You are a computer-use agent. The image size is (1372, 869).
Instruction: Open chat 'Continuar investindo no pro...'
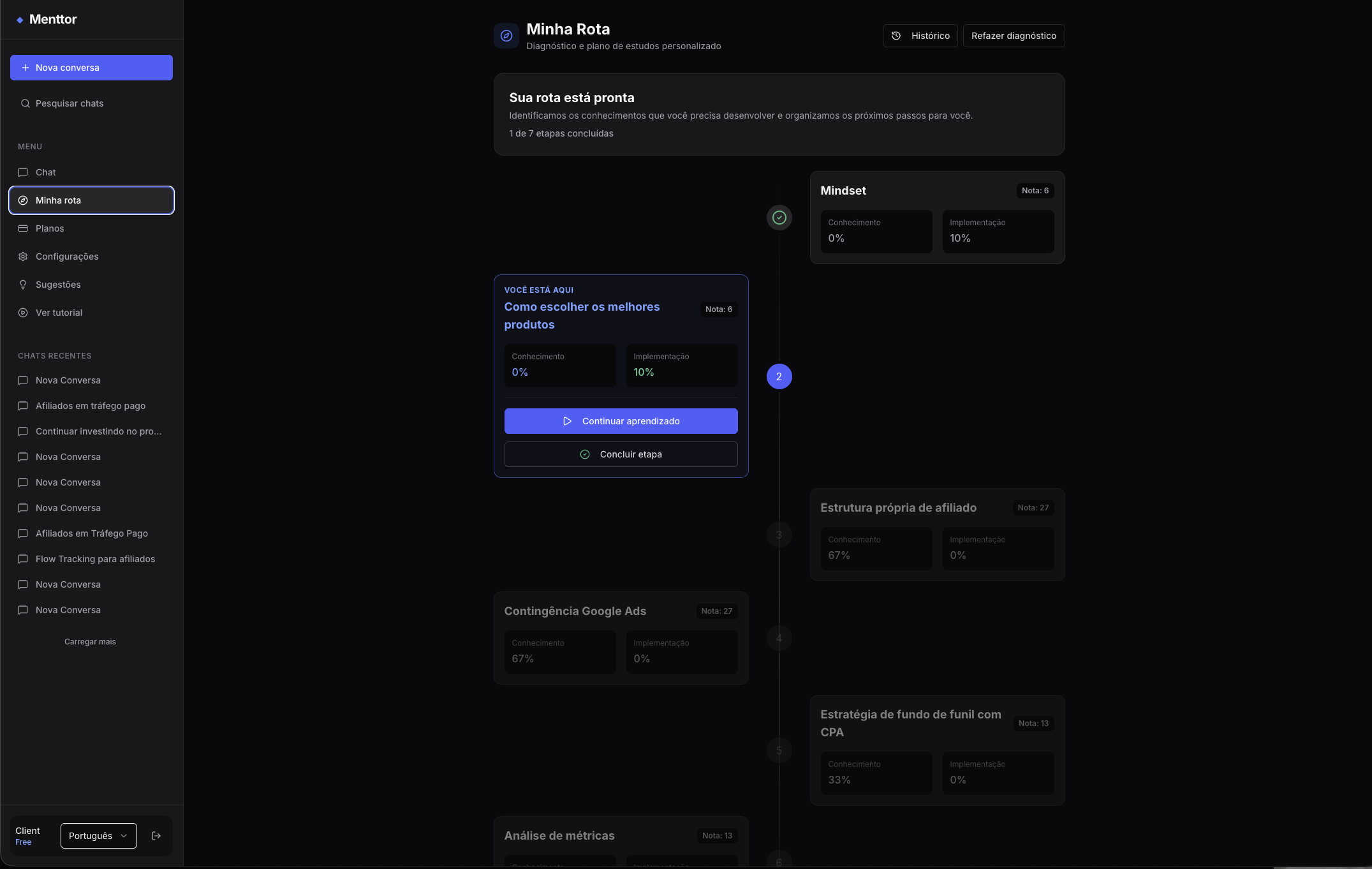91,431
